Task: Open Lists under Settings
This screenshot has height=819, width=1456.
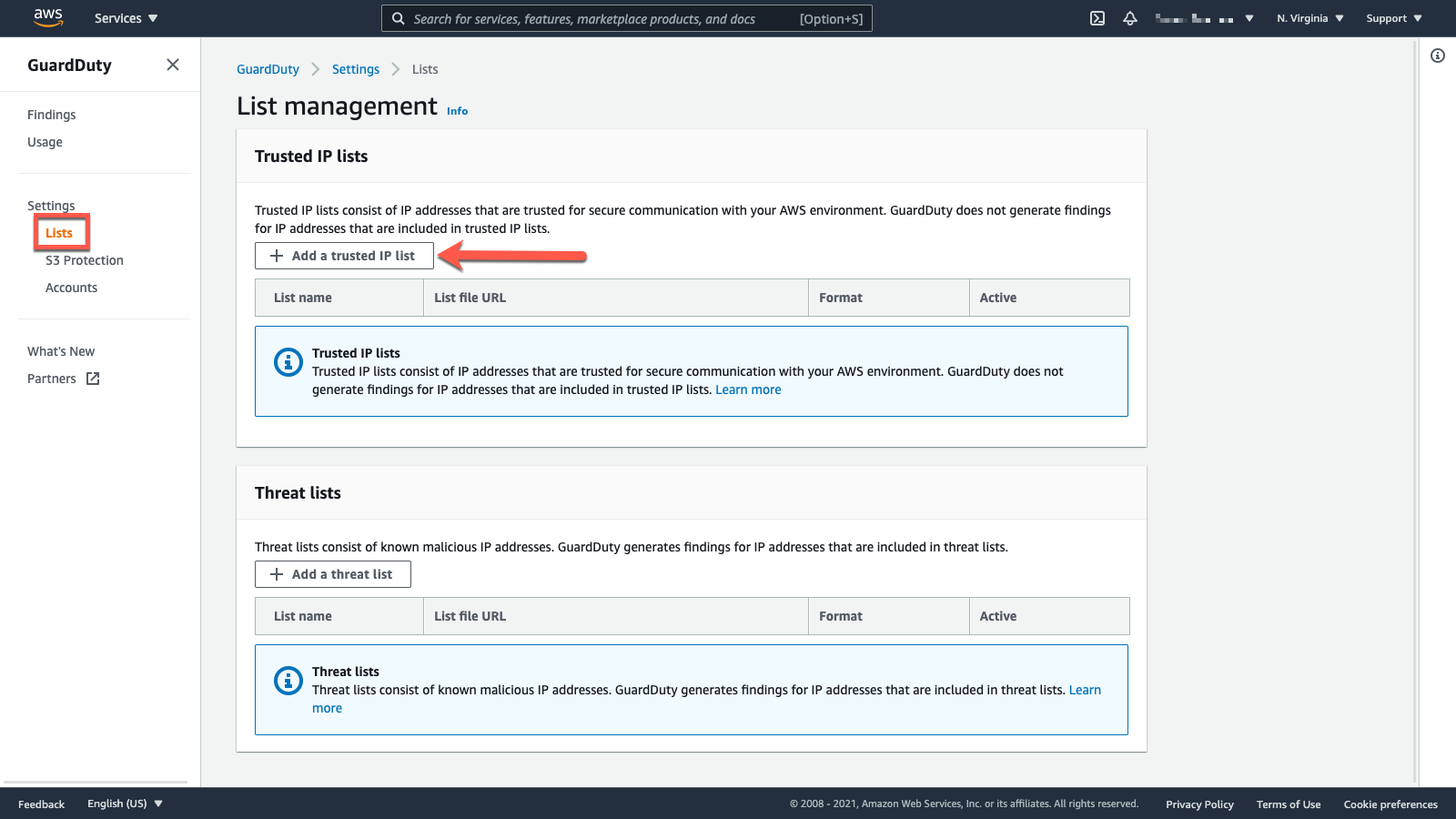Action: click(x=59, y=233)
